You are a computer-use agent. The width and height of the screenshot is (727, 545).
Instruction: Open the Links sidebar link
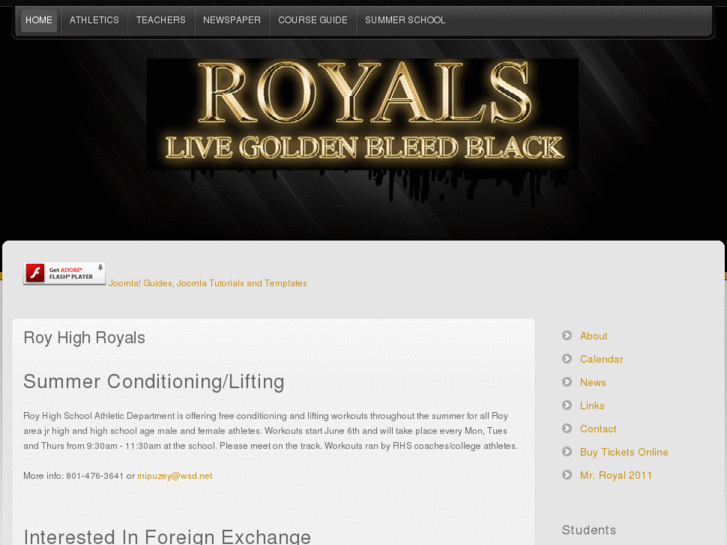point(592,406)
